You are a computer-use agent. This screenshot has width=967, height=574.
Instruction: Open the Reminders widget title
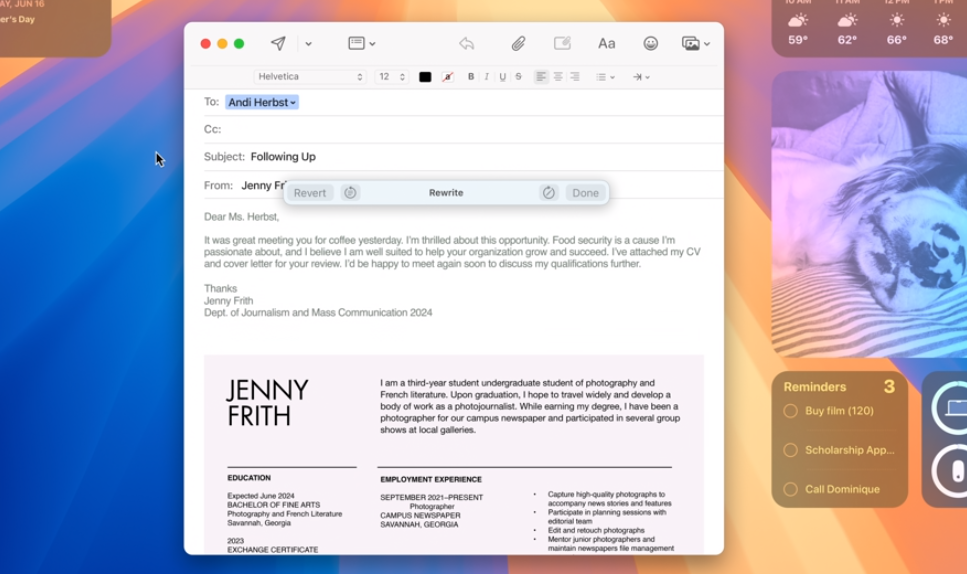coord(815,387)
